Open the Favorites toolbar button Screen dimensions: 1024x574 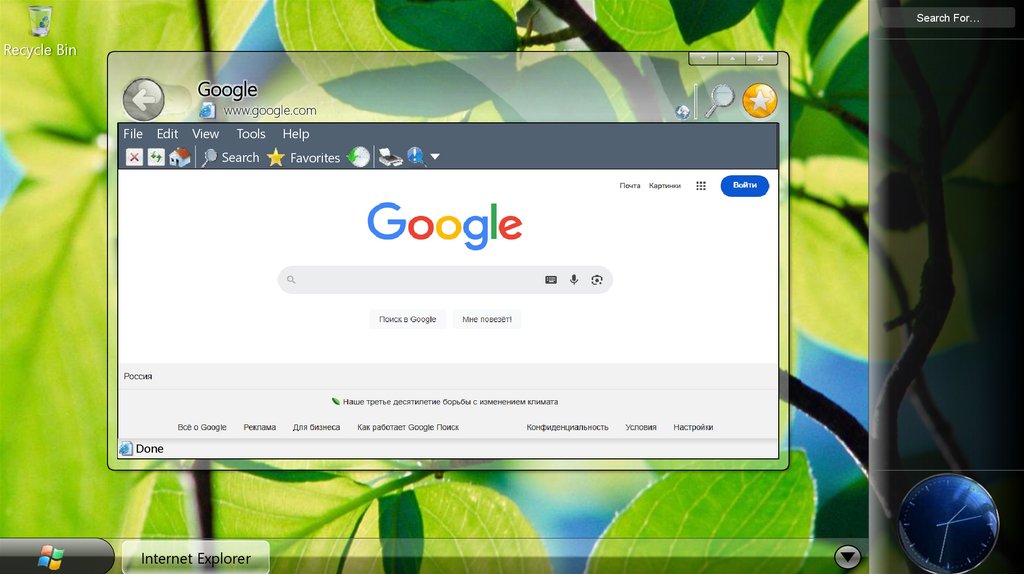[304, 157]
